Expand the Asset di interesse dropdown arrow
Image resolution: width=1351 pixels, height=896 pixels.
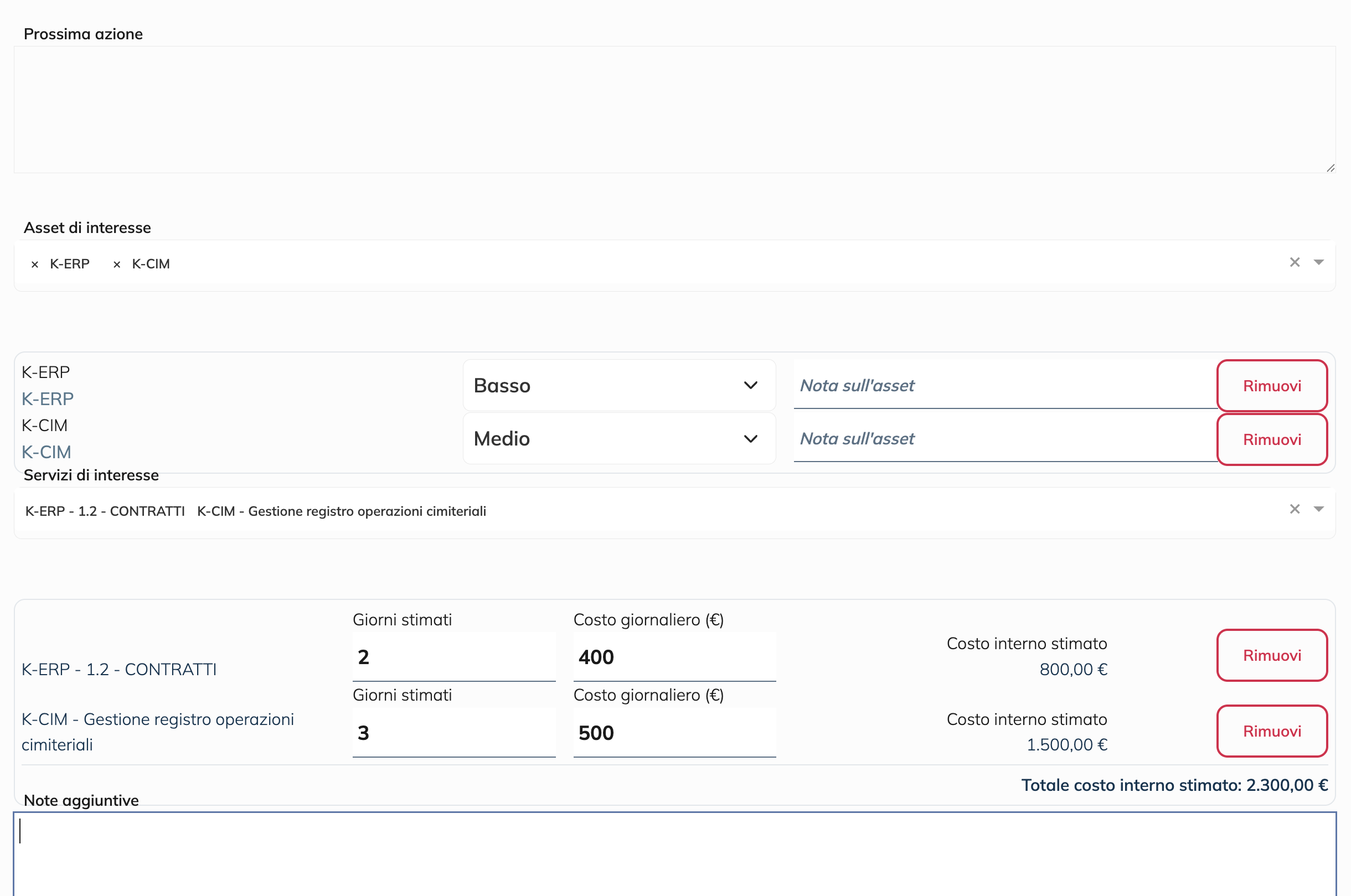[x=1318, y=262]
